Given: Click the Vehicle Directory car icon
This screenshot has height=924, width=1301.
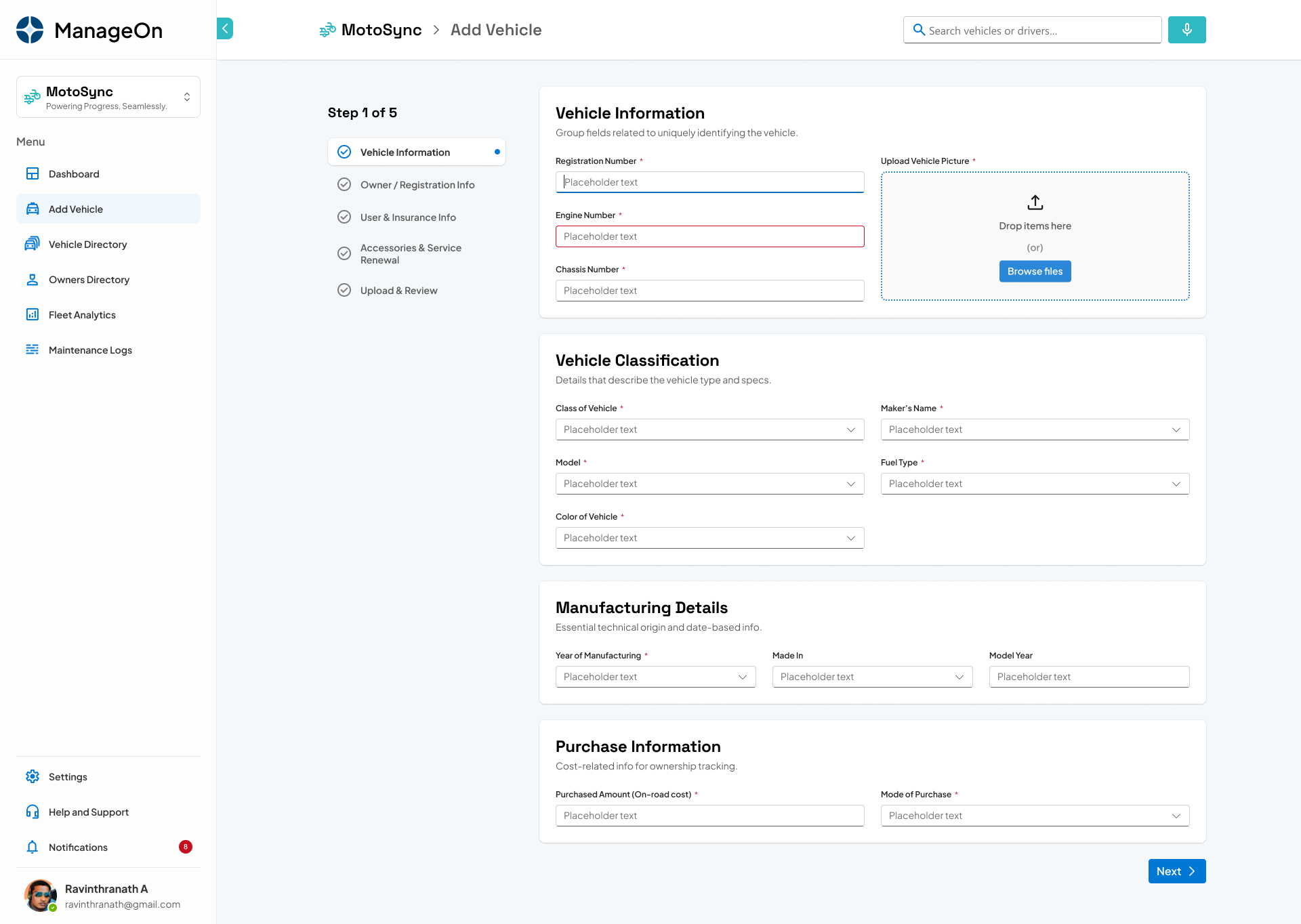Looking at the screenshot, I should [33, 244].
